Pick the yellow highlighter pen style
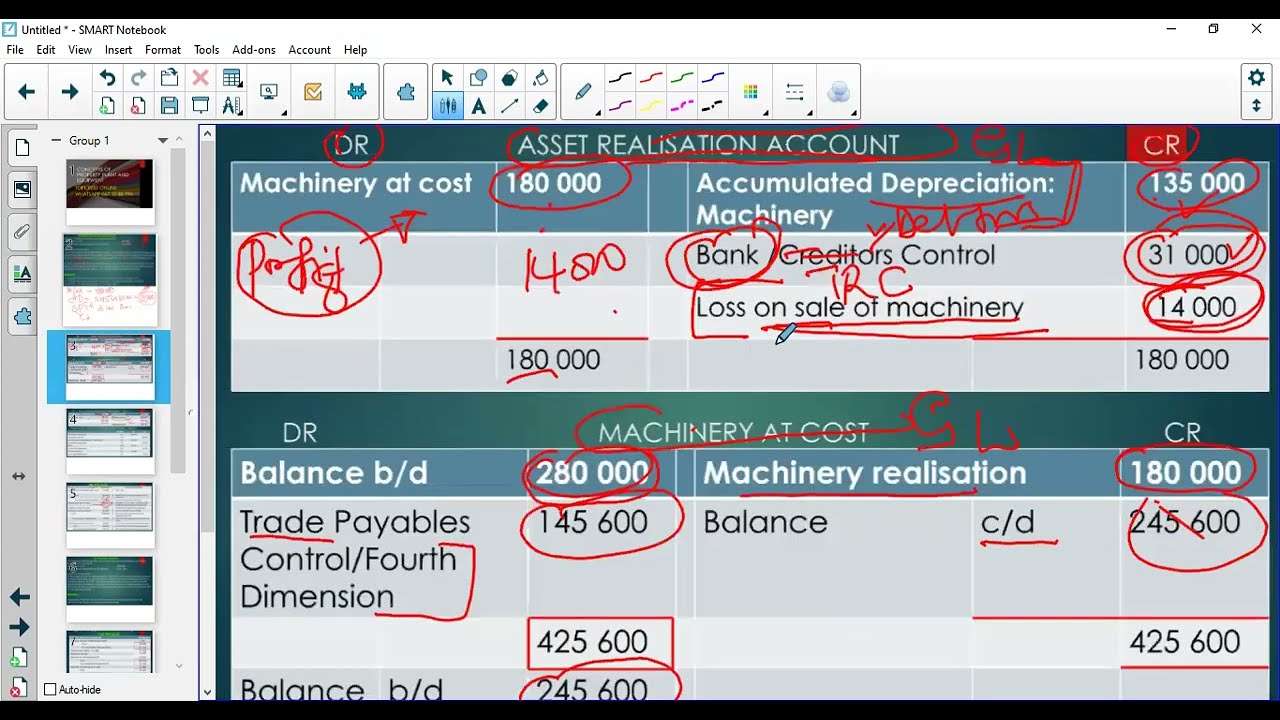 coord(651,106)
